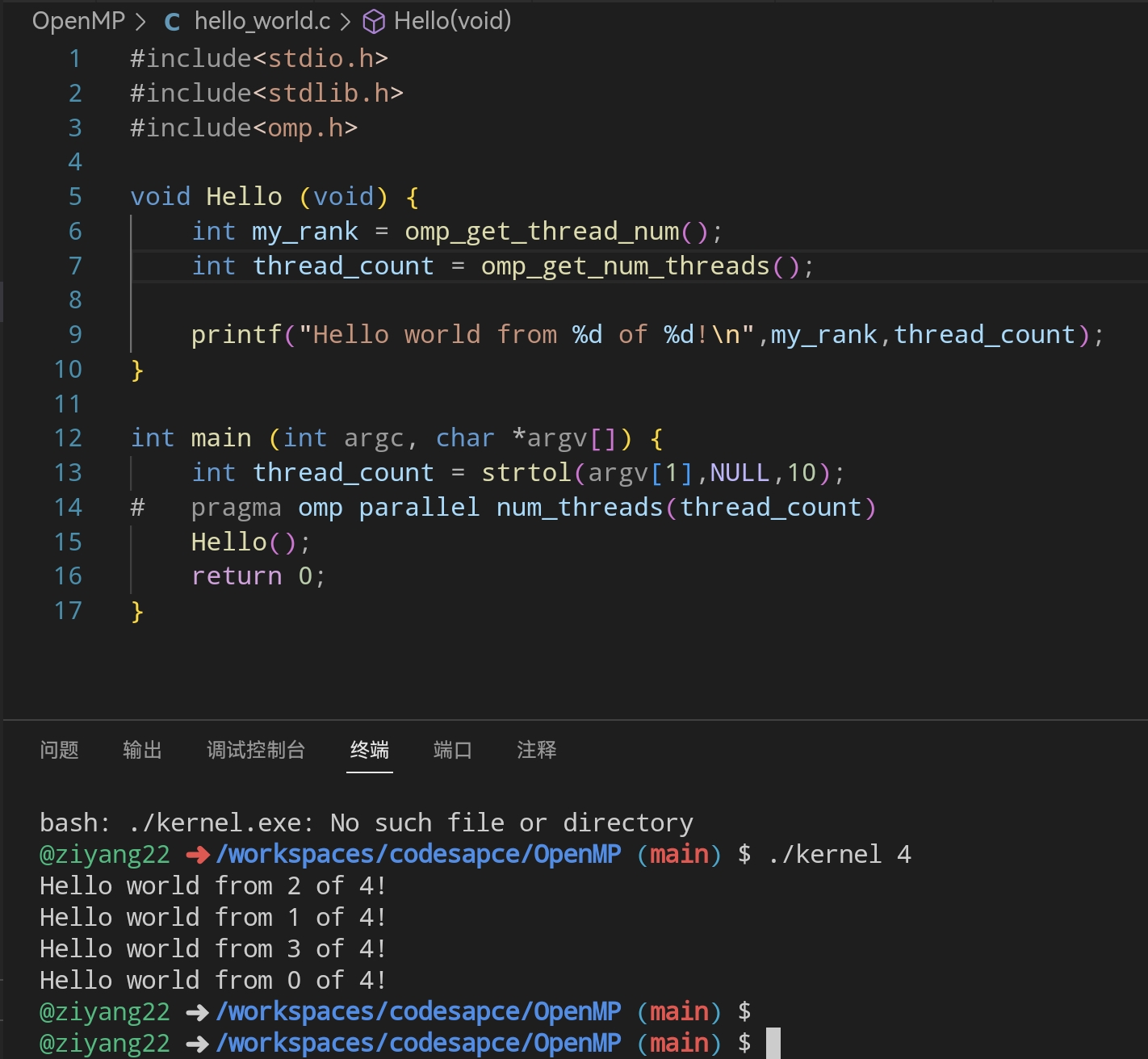Click line number 1 in the gutter
Image resolution: width=1148 pixels, height=1059 pixels.
tap(75, 59)
